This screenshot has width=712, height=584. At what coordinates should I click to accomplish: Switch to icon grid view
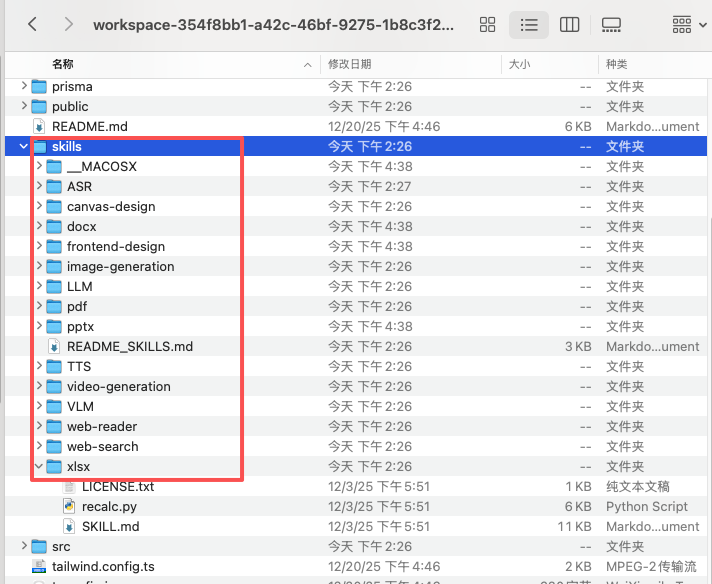[488, 24]
